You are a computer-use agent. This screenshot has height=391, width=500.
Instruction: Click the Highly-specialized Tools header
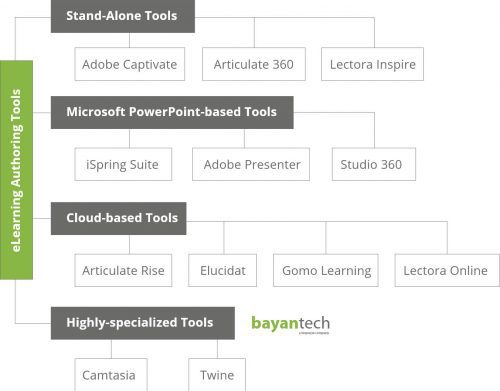(x=143, y=323)
